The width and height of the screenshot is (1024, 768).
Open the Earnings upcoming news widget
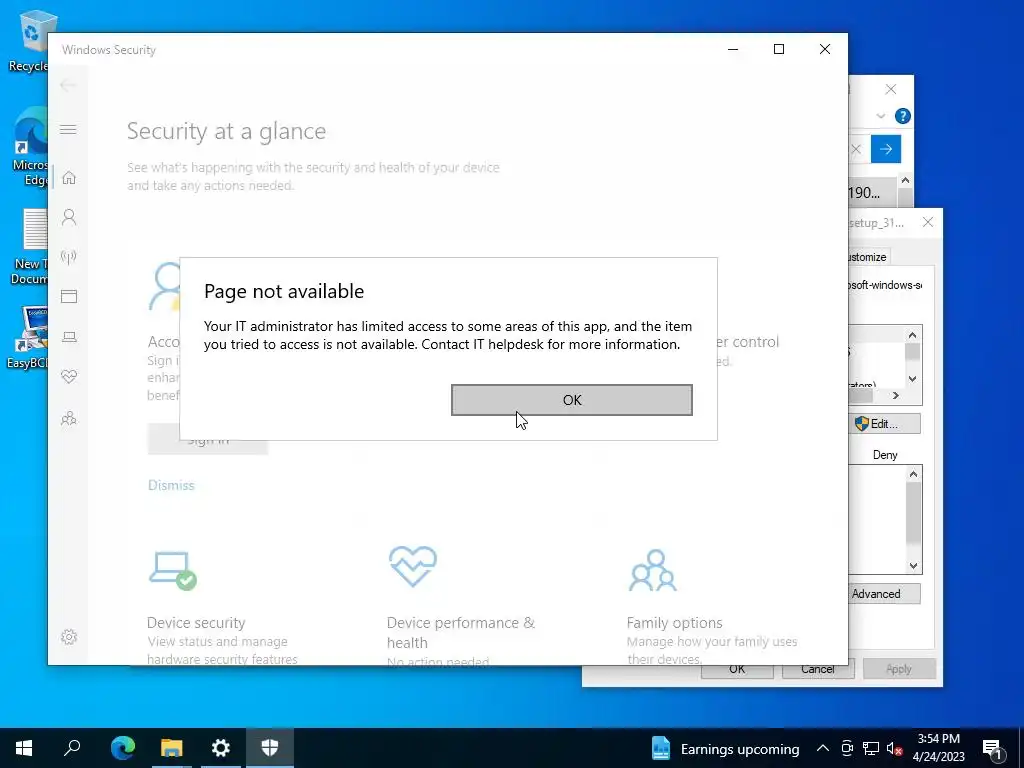point(725,748)
